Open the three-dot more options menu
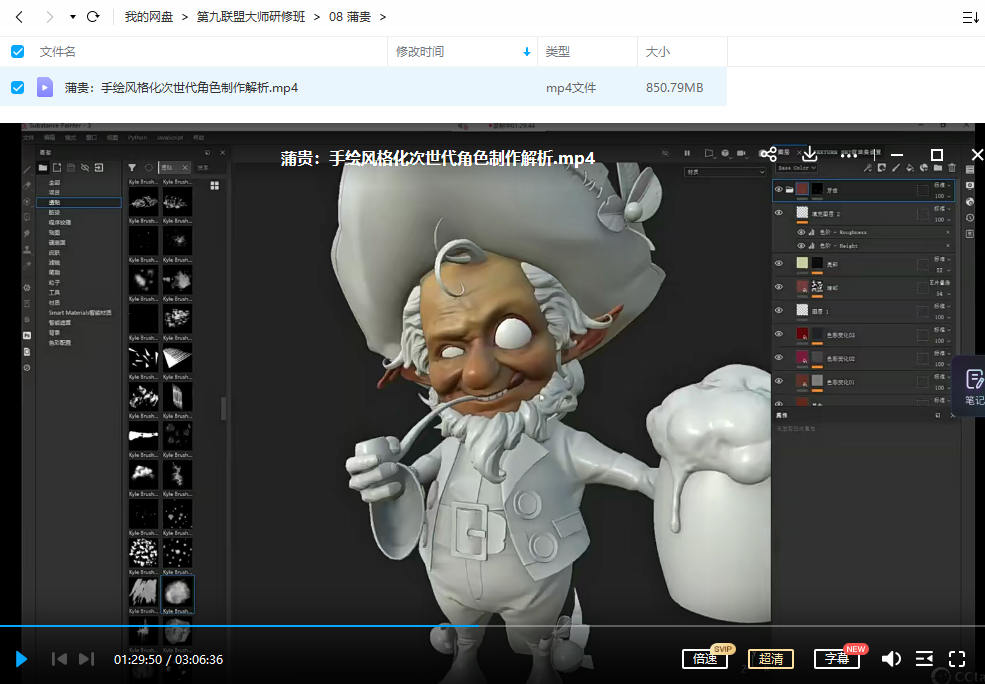 (x=849, y=155)
